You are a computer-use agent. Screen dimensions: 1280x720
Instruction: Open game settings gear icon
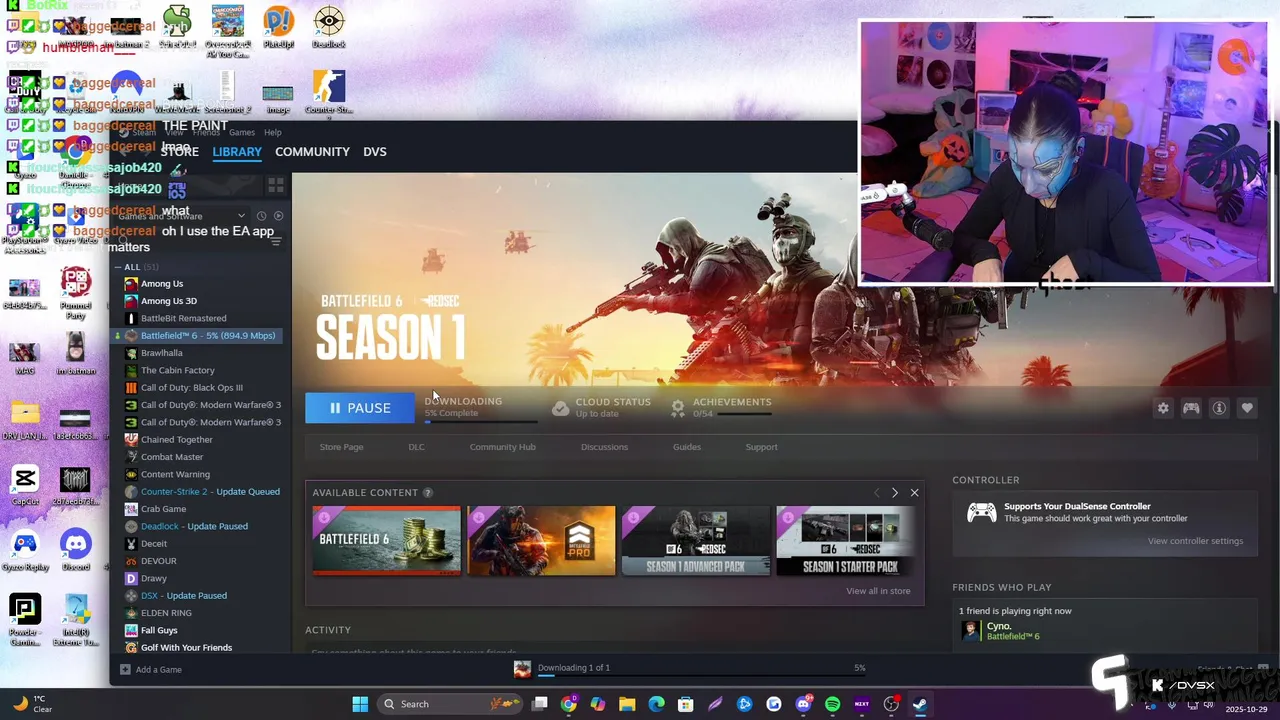click(1163, 408)
